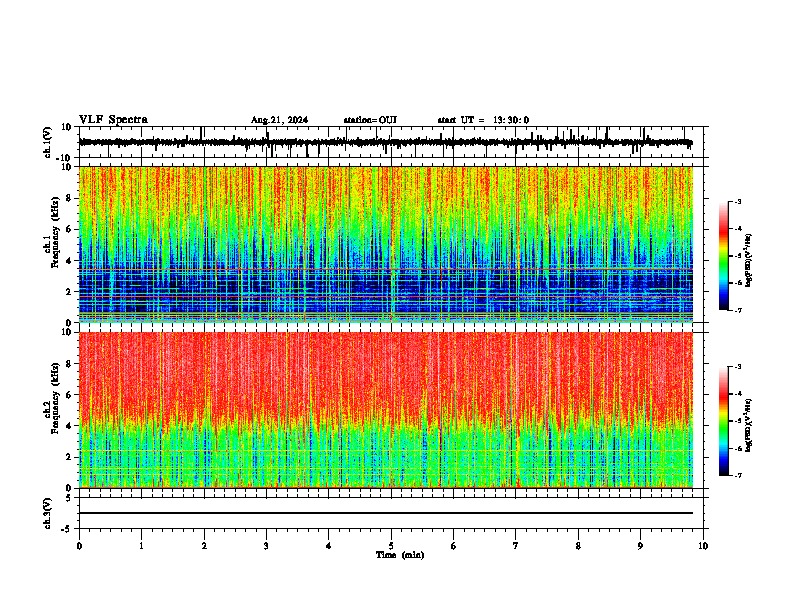Click time axis tick label "5"

391,546
